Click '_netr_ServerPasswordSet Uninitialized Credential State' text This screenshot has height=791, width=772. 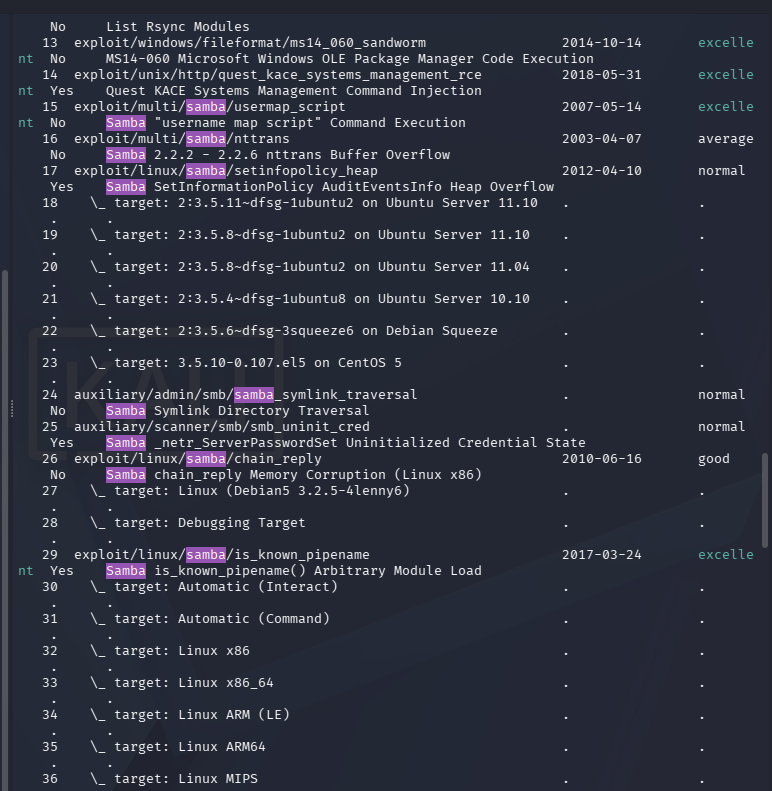coord(370,442)
